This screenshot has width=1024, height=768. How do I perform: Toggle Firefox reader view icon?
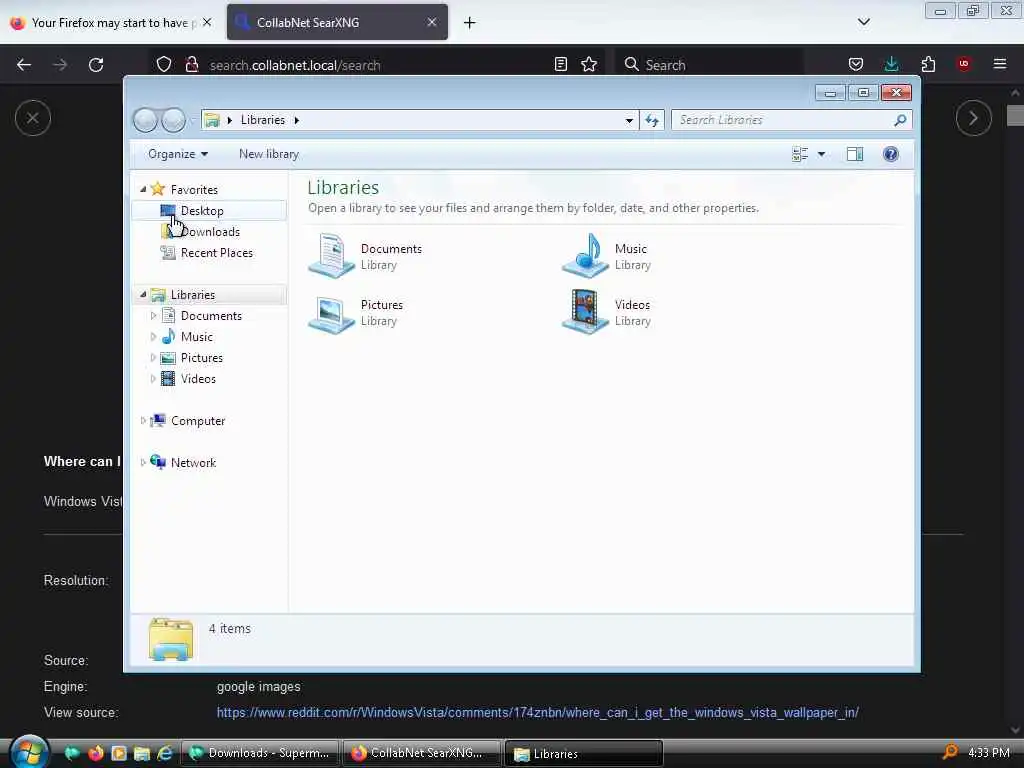click(560, 64)
